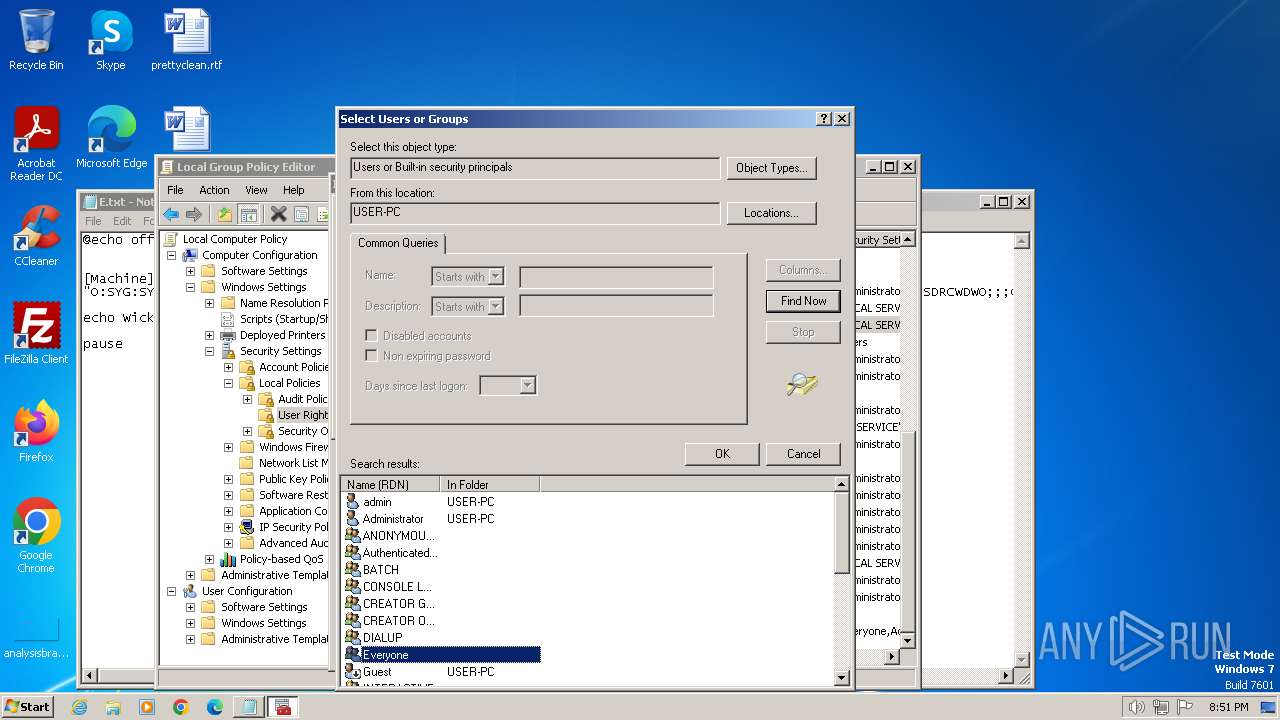
Task: Select User Rights Assignment tree item
Action: click(x=302, y=415)
